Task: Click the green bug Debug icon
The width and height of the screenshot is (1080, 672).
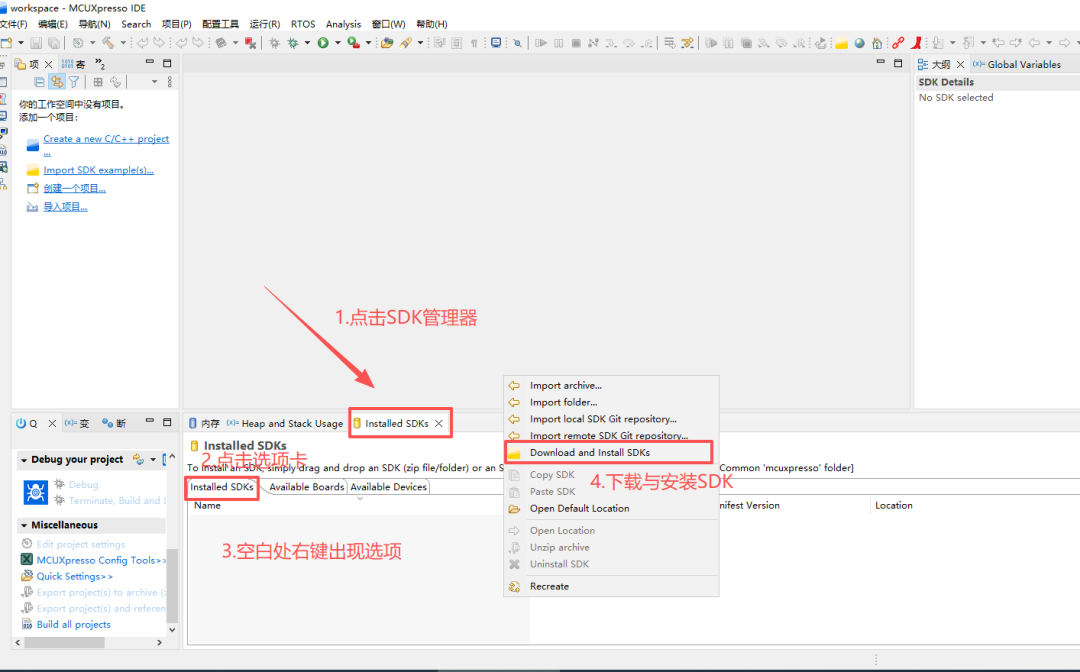Action: click(293, 43)
